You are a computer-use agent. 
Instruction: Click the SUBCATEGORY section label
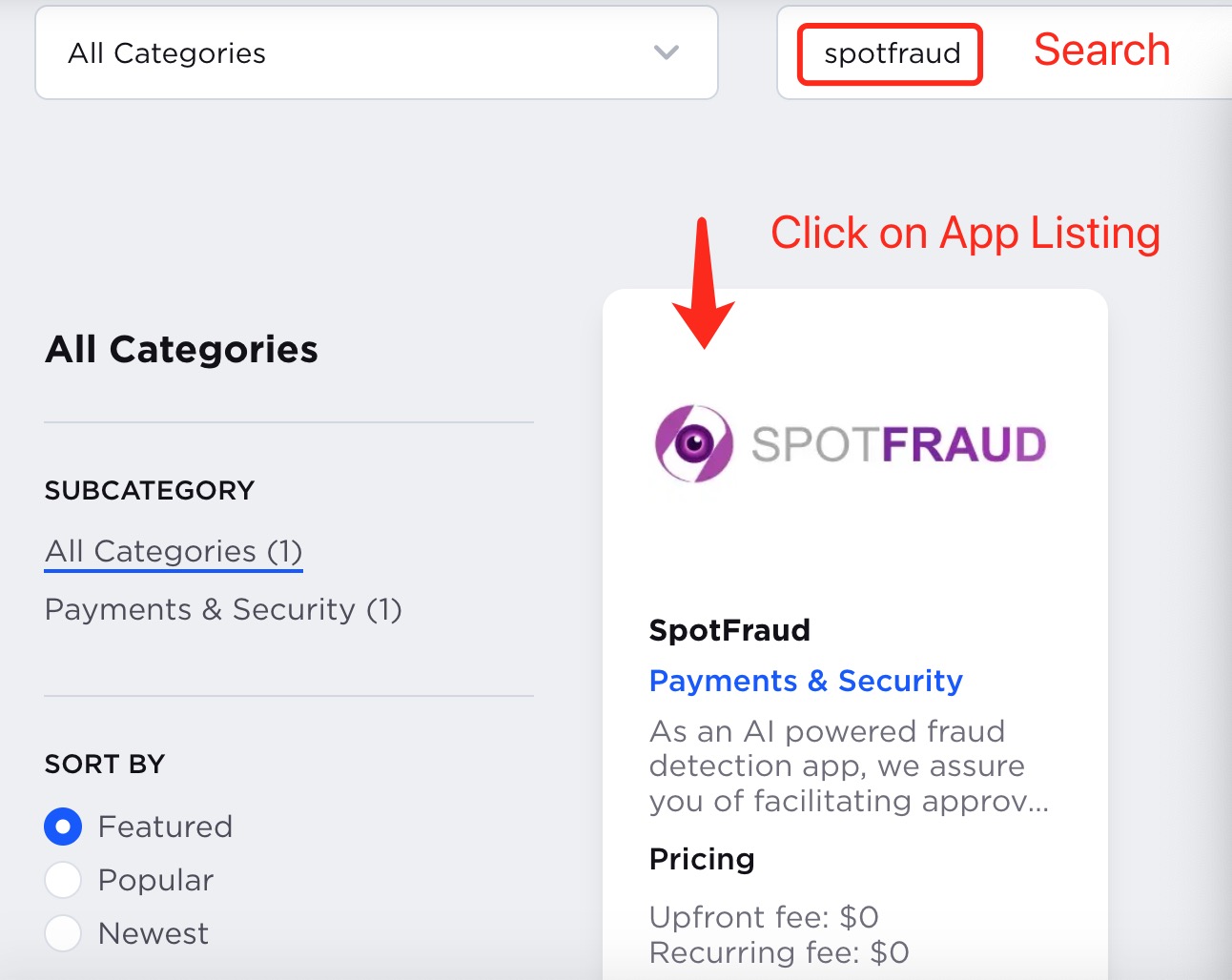click(x=150, y=490)
